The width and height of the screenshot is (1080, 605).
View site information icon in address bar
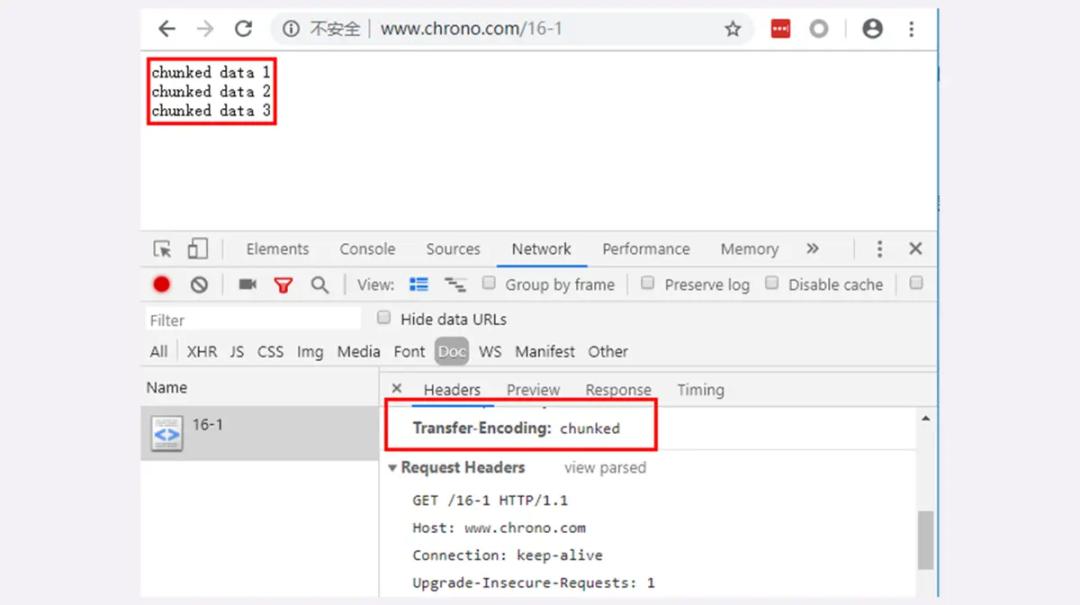point(291,29)
